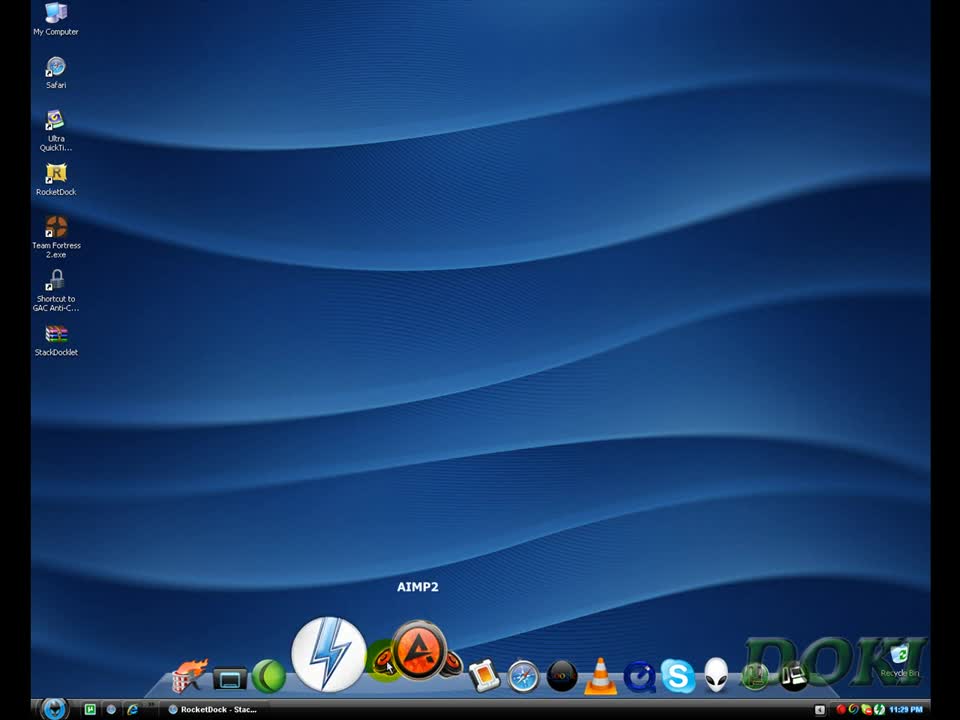Expand hidden system tray icons arrow
This screenshot has height=720, width=960.
pos(820,710)
